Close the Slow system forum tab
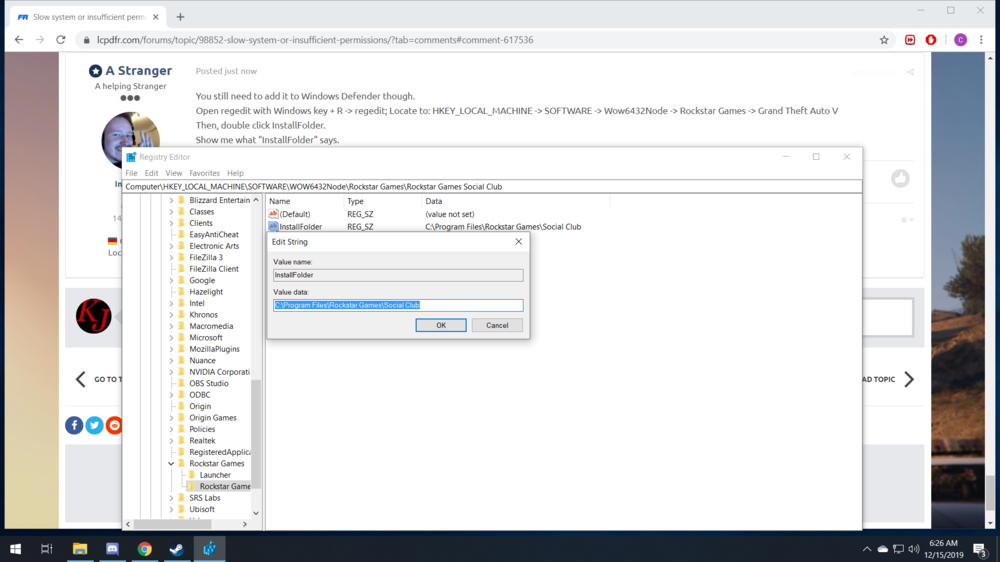 (156, 17)
